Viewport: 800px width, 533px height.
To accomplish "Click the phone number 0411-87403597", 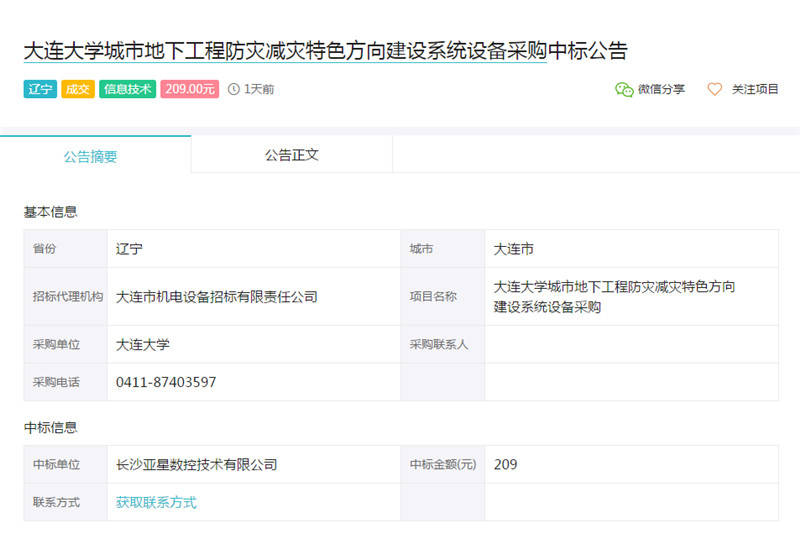I will pos(166,382).
